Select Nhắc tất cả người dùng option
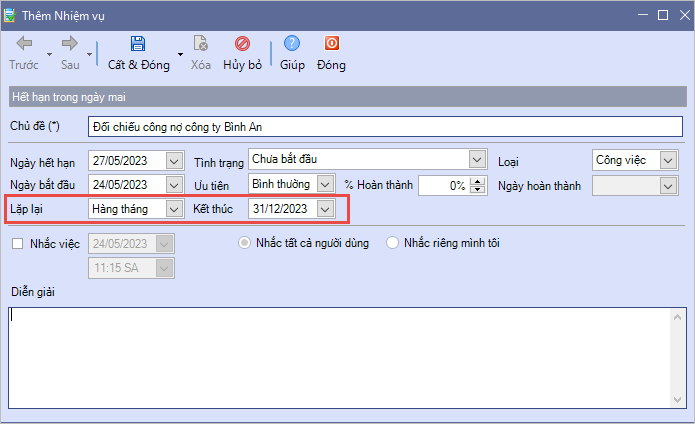The height and width of the screenshot is (424, 695). (244, 243)
